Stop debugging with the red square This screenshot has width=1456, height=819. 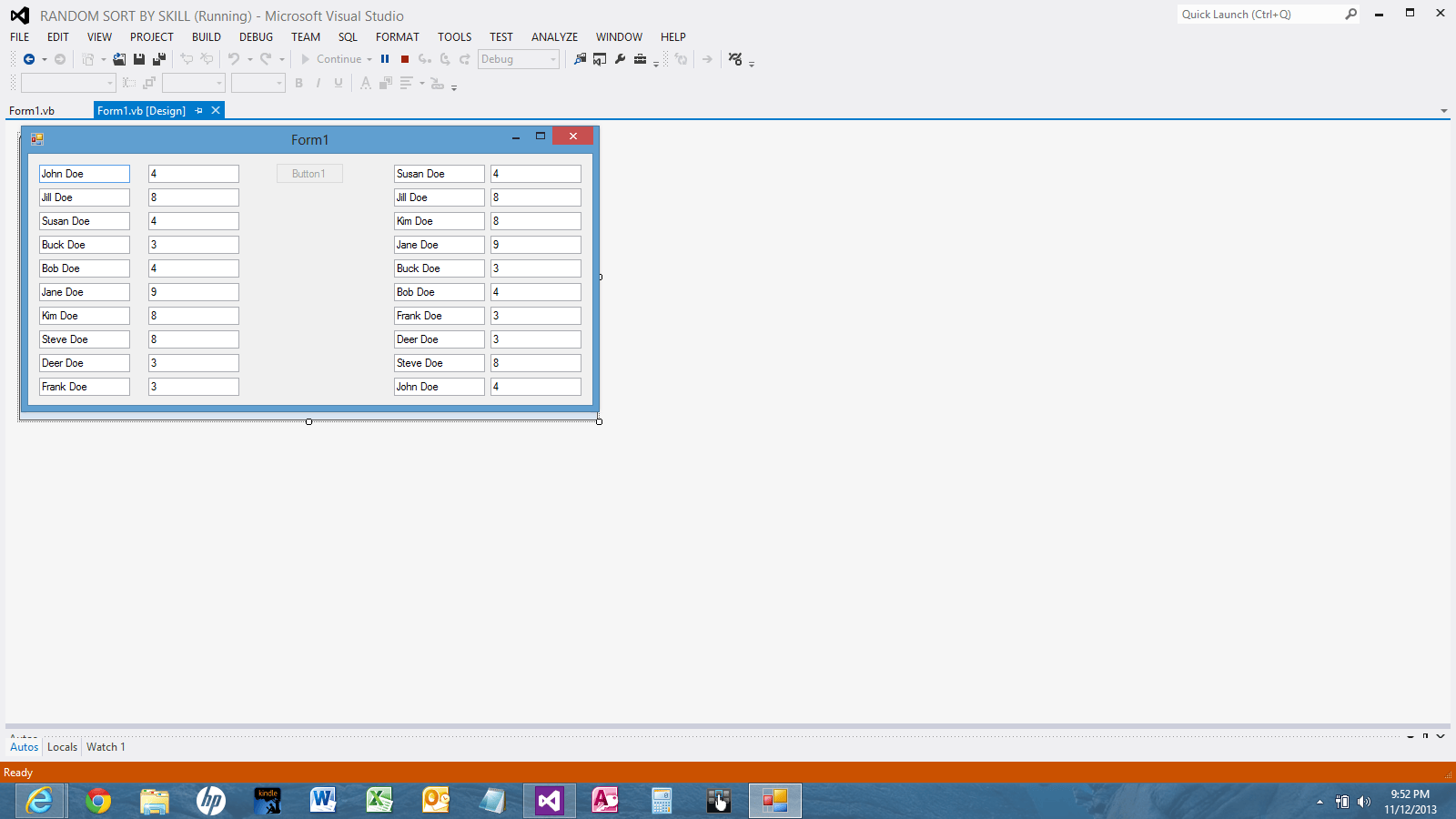pos(405,59)
